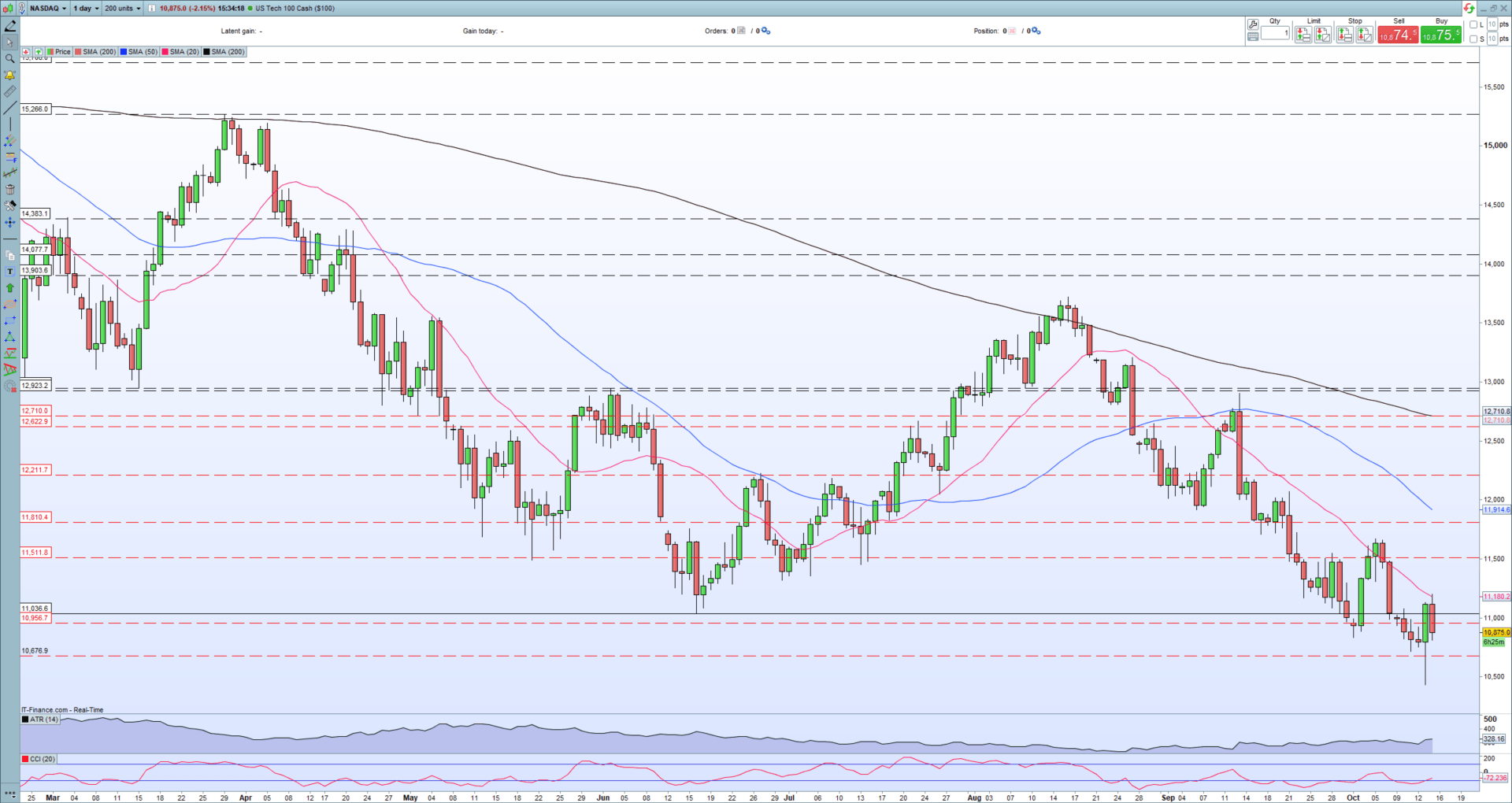Click the orange current price tag 10,875.0
This screenshot has width=1512, height=803.
tap(1496, 633)
